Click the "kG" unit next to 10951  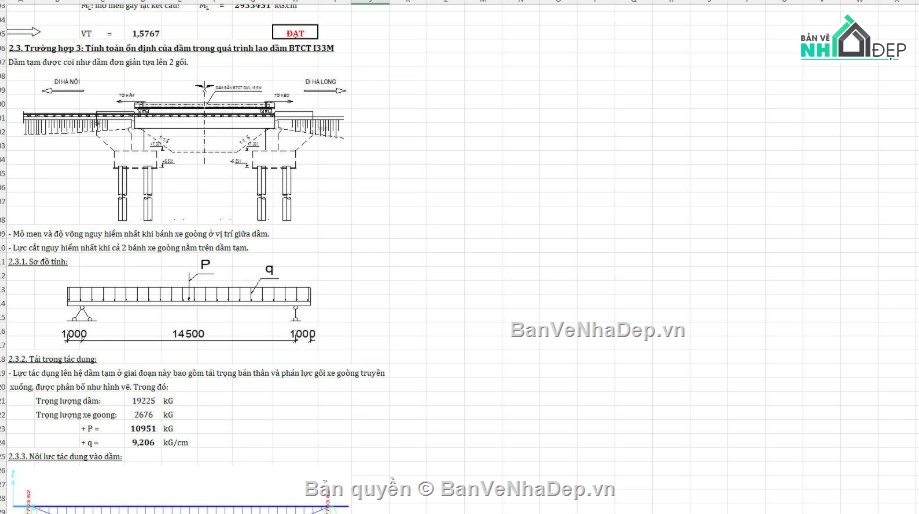[x=168, y=429]
